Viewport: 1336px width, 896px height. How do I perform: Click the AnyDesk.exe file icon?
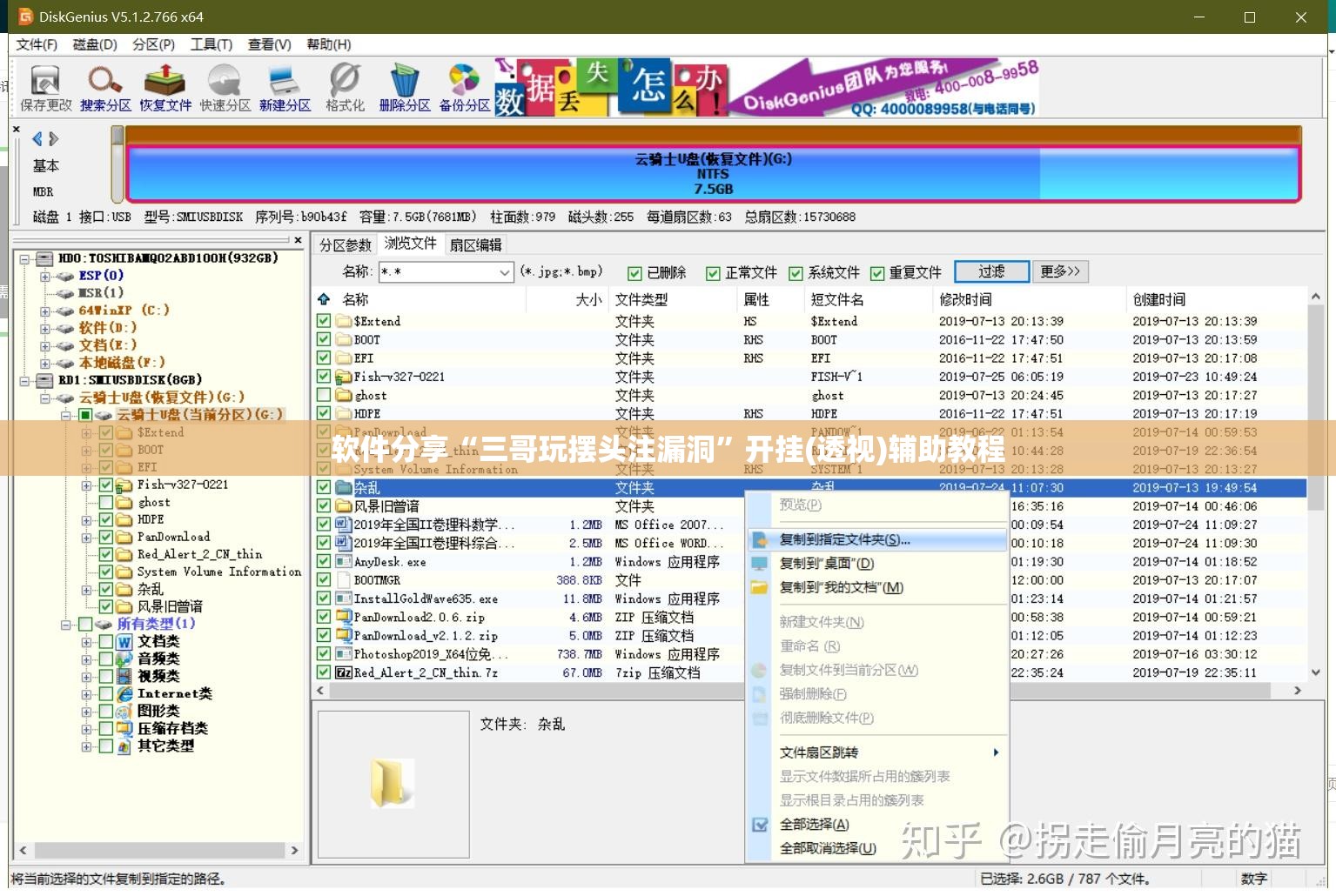tap(344, 562)
